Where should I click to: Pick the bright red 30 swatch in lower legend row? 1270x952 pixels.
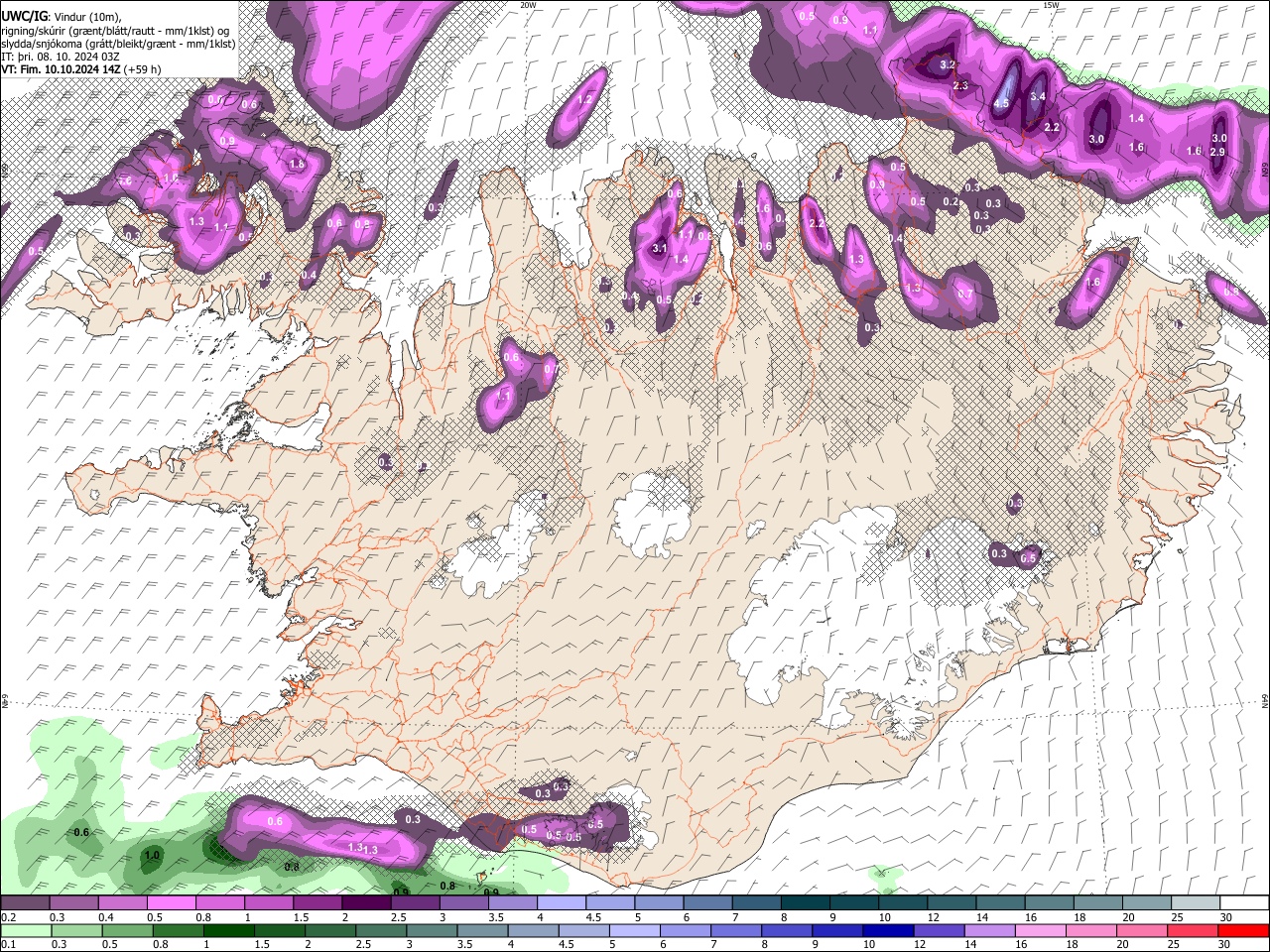click(1243, 930)
